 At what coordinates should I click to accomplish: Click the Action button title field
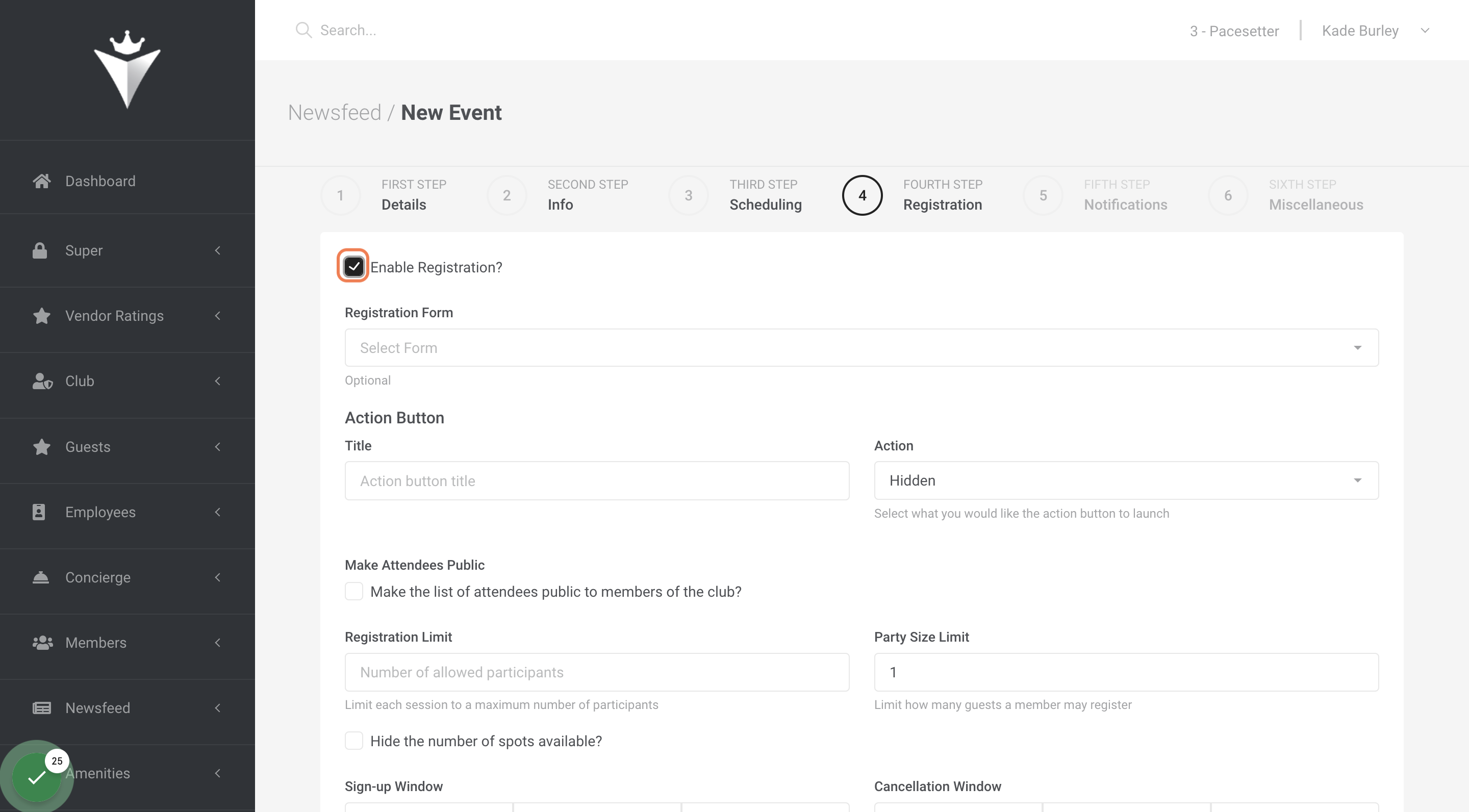pyautogui.click(x=596, y=480)
